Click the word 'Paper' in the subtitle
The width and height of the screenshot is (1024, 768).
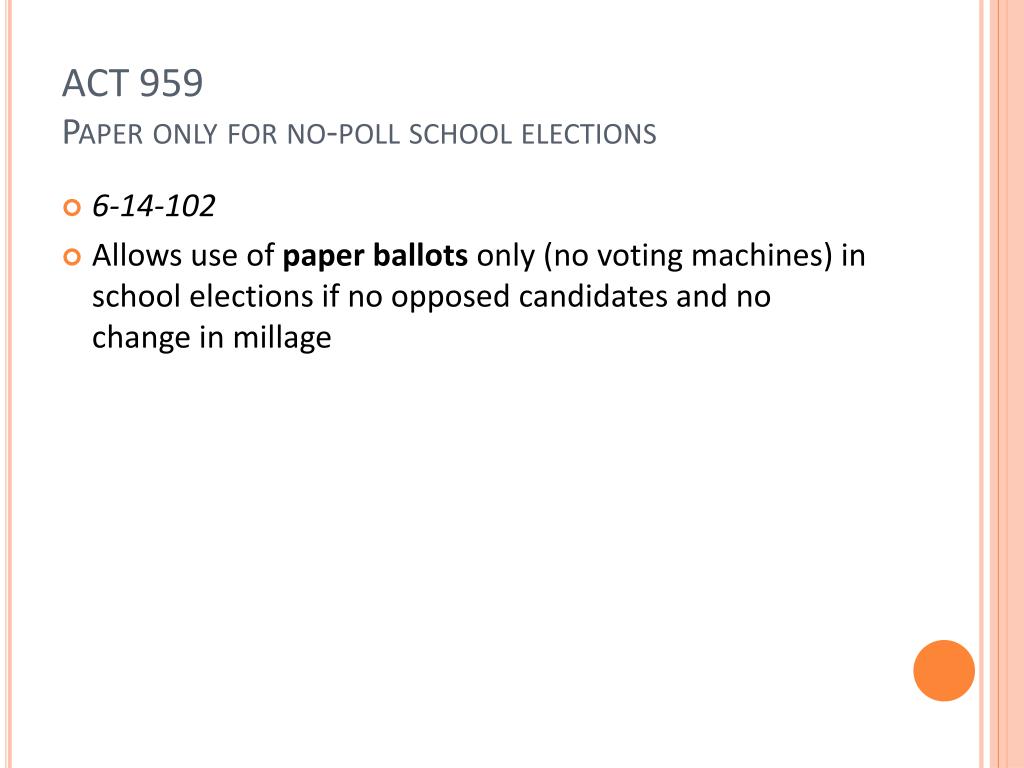[x=103, y=133]
